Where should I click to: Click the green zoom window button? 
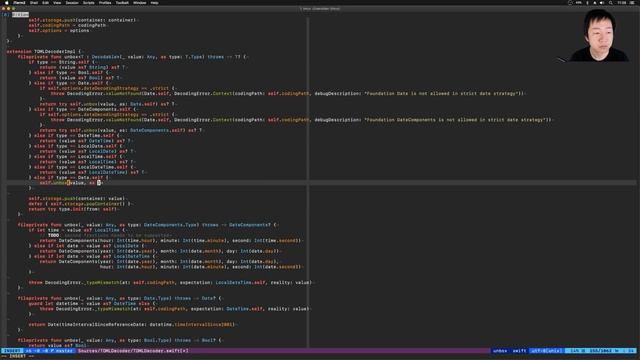pos(13,8)
